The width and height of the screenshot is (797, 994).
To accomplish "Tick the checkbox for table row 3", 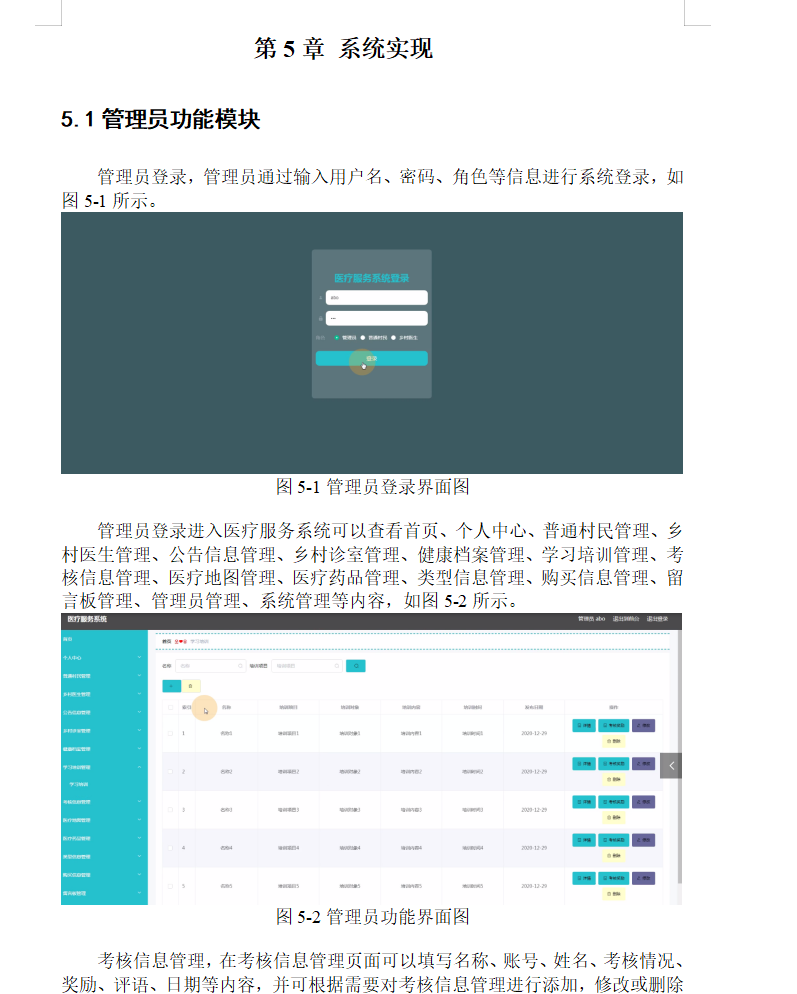I will point(170,810).
